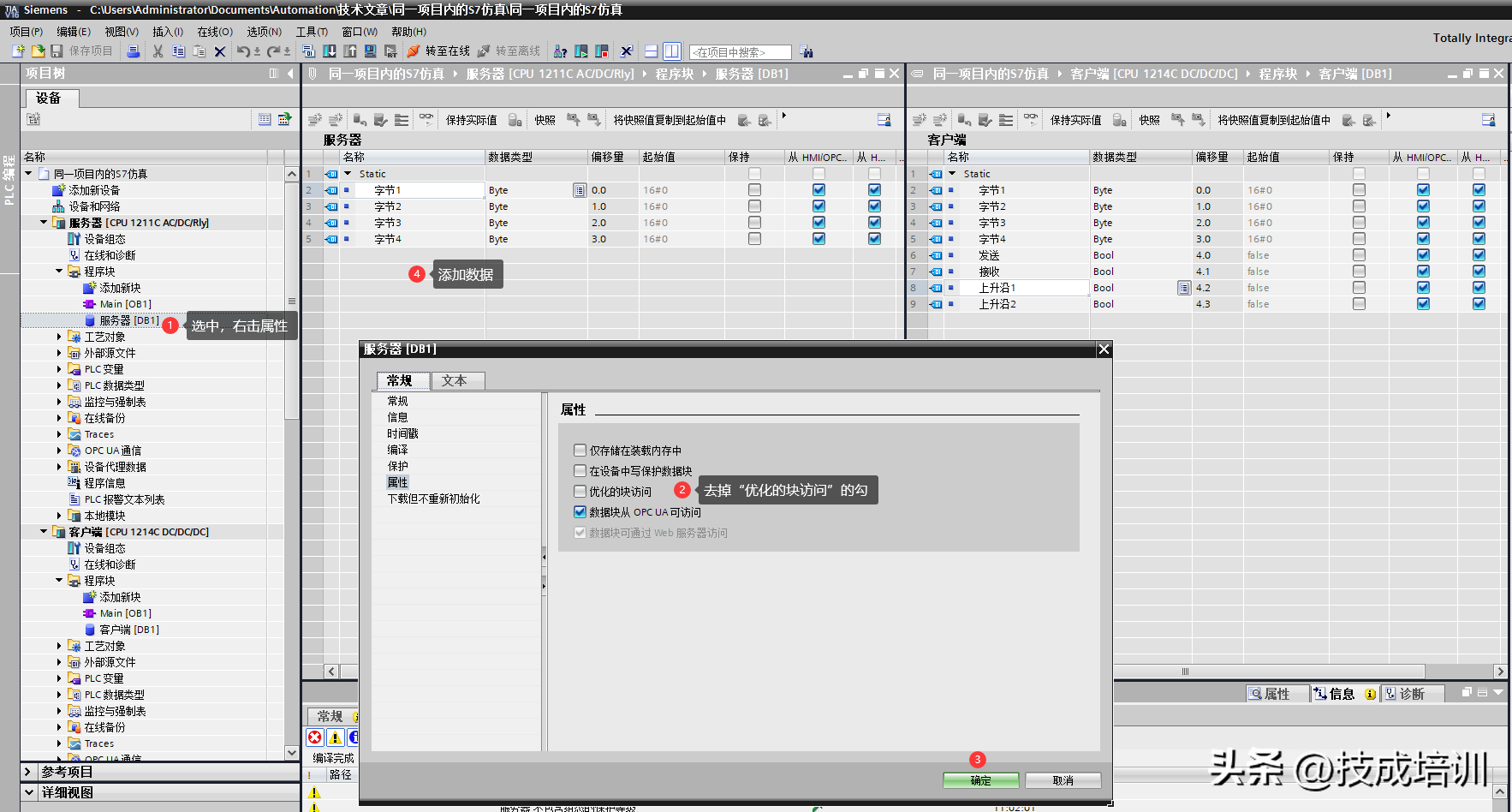The image size is (1512, 812).
Task: Open the 帮助(H) menu
Action: [408, 32]
